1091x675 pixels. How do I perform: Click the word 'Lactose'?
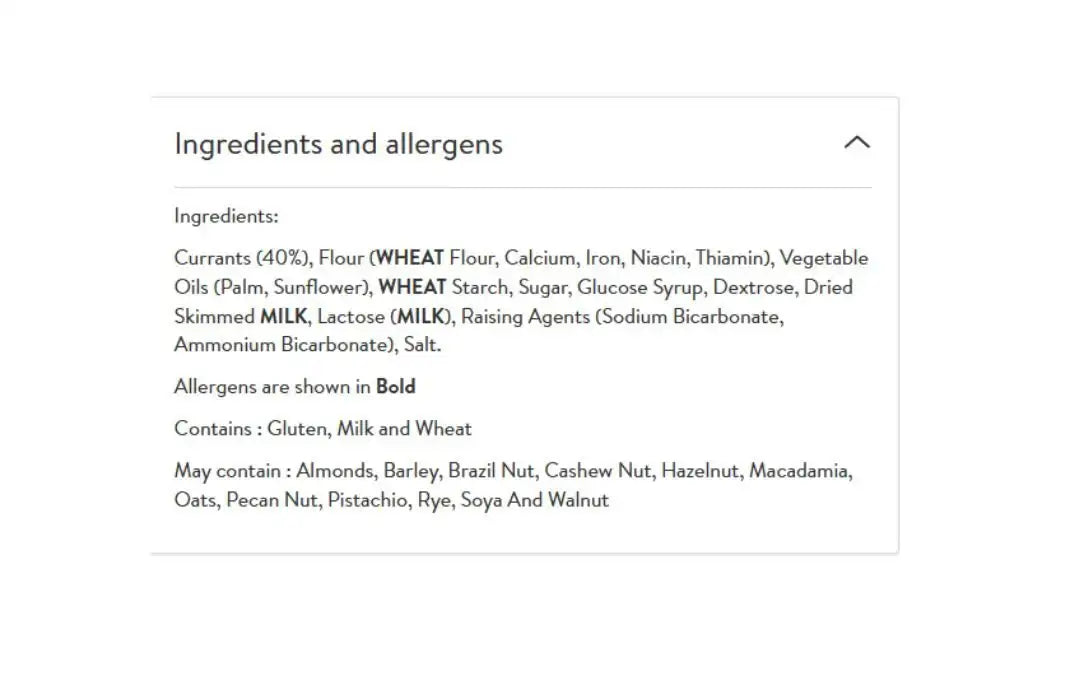(x=351, y=316)
